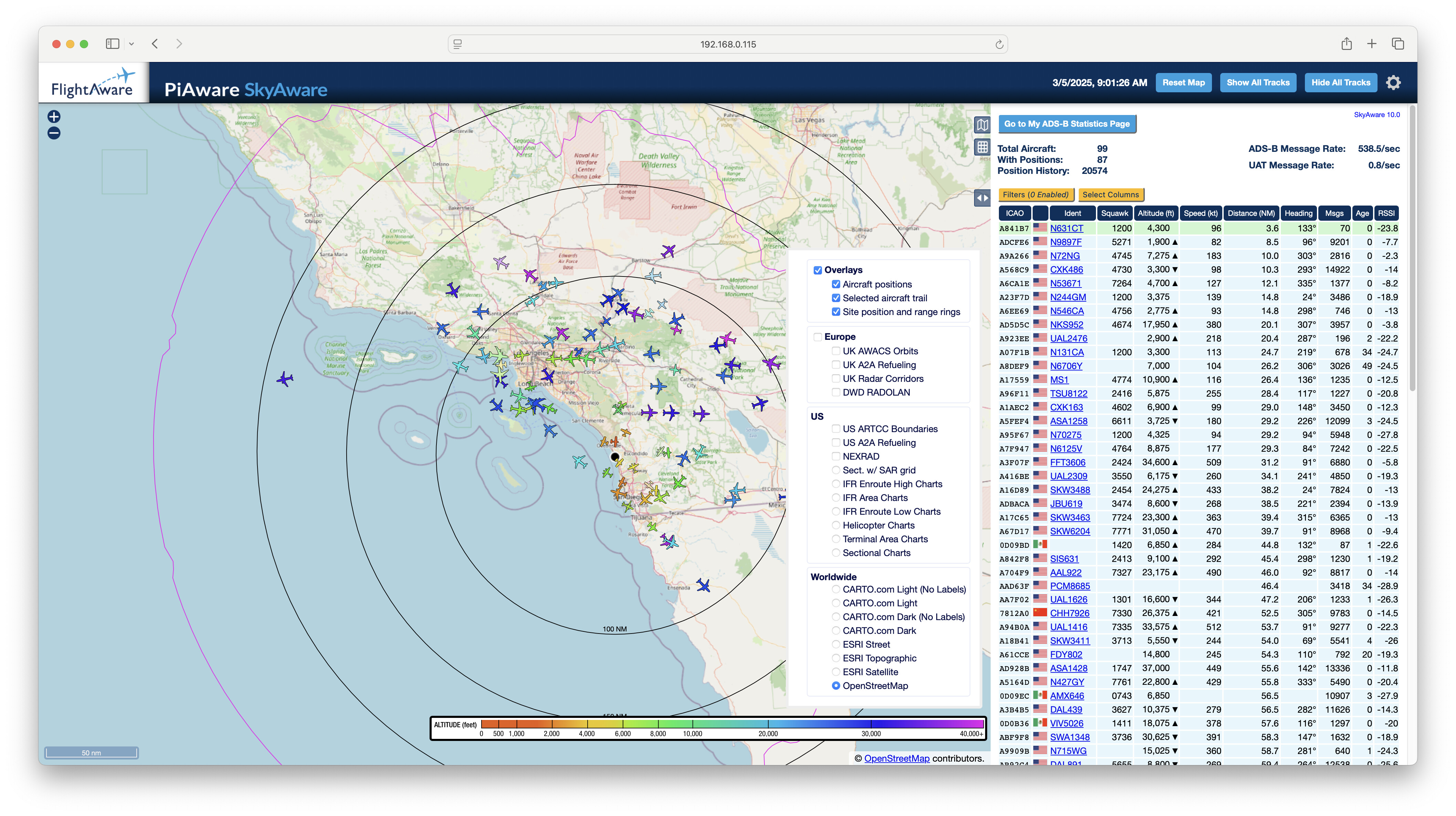Expand Select Columns panel
The height and width of the screenshot is (816, 1456).
click(1111, 195)
